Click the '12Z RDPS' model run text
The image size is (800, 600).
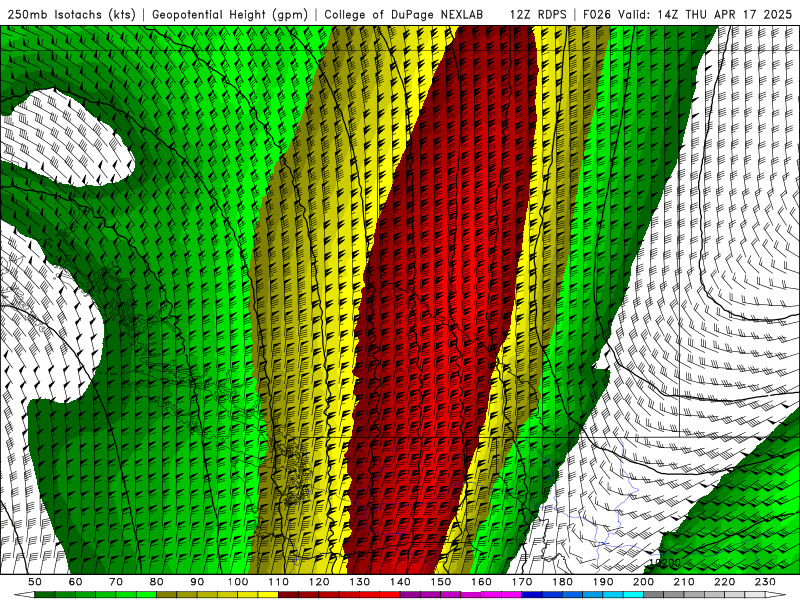point(538,14)
